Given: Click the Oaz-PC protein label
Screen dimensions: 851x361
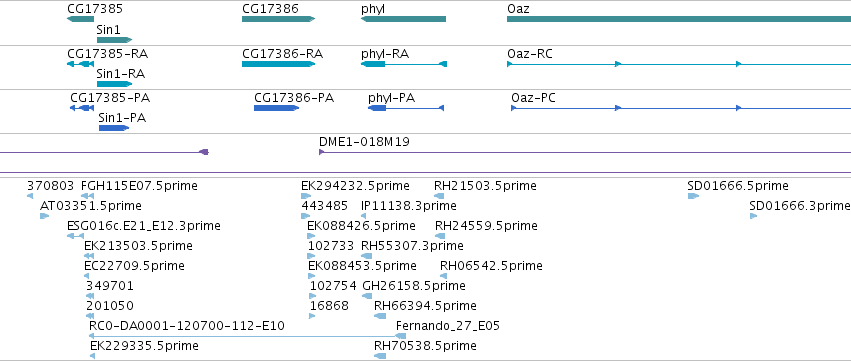Looking at the screenshot, I should [x=533, y=98].
